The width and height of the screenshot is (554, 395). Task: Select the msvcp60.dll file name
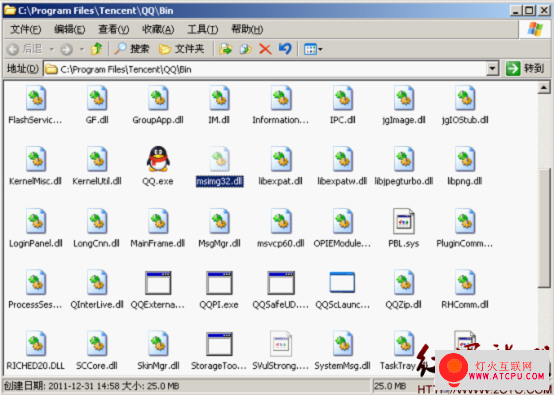pyautogui.click(x=281, y=243)
